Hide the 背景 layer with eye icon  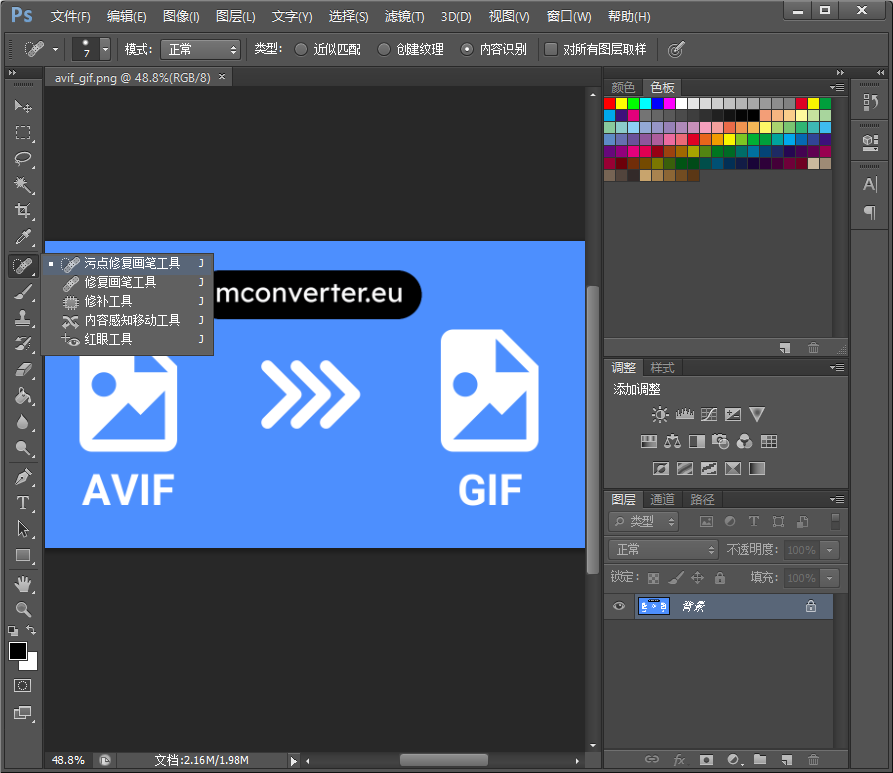click(x=619, y=606)
